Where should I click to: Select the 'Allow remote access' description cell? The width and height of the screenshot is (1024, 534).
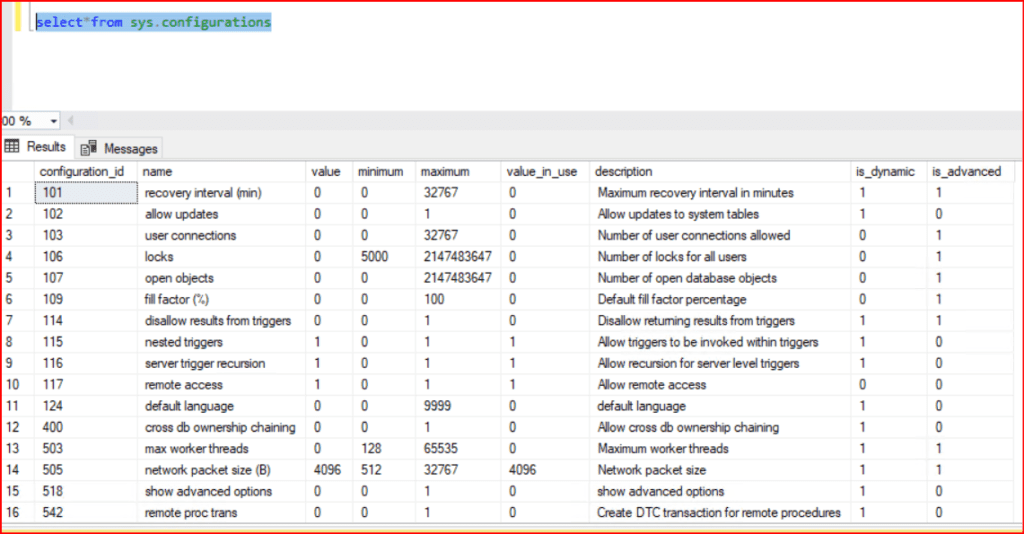point(652,385)
